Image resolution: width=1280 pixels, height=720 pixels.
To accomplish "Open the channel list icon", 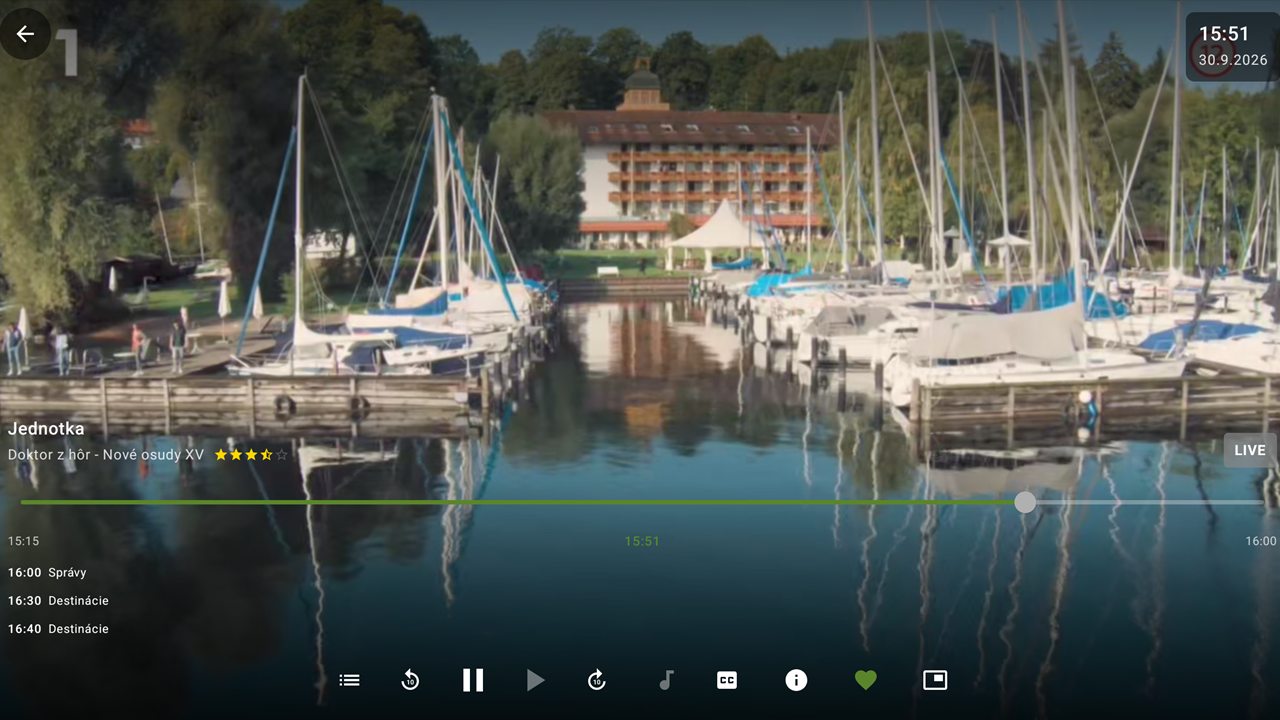I will click(349, 680).
